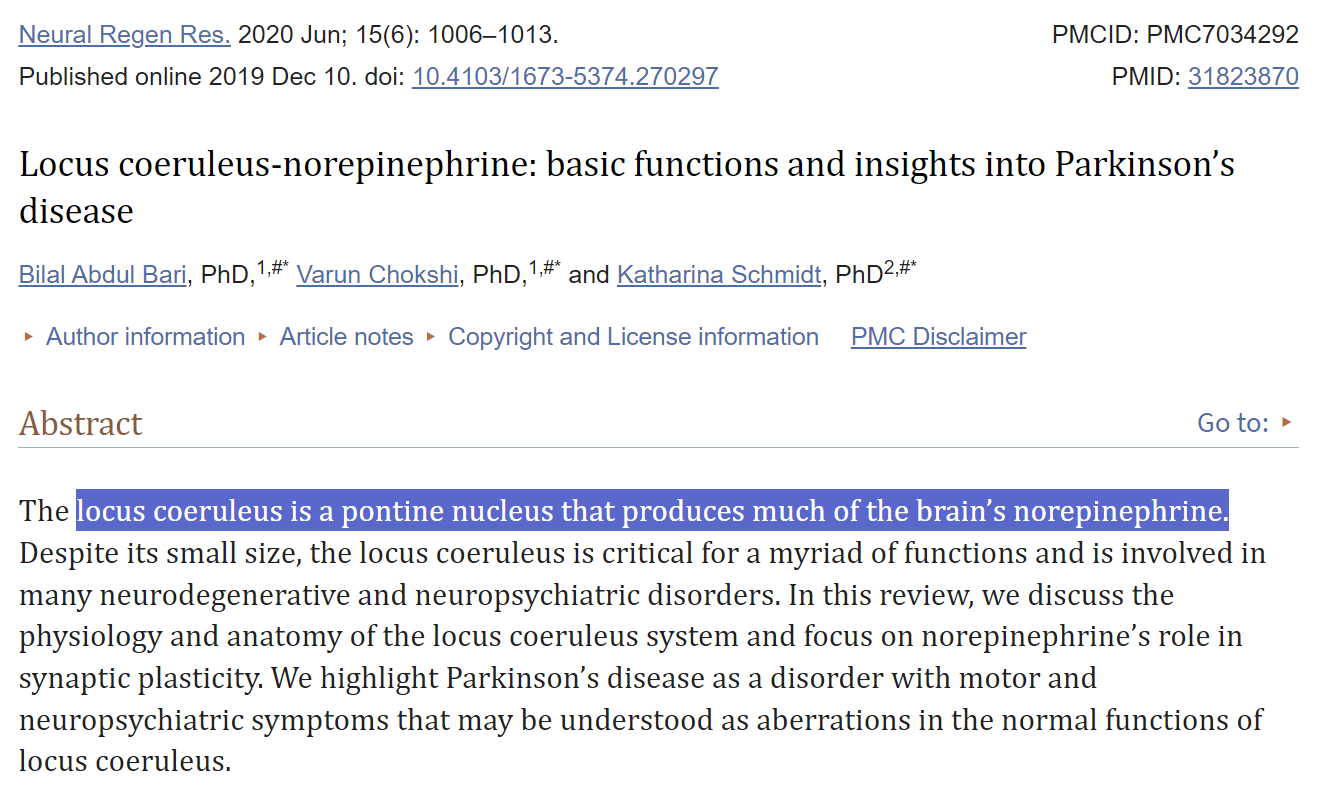Open the PMC Disclaimer link
Viewport: 1329px width, 786px height.
[x=938, y=337]
